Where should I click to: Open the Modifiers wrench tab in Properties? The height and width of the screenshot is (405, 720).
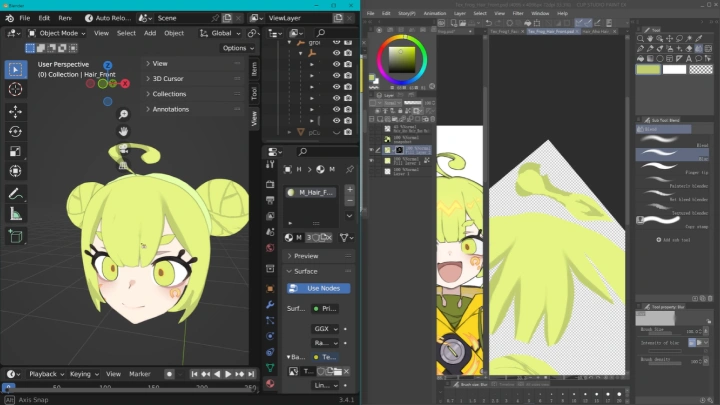[270, 304]
